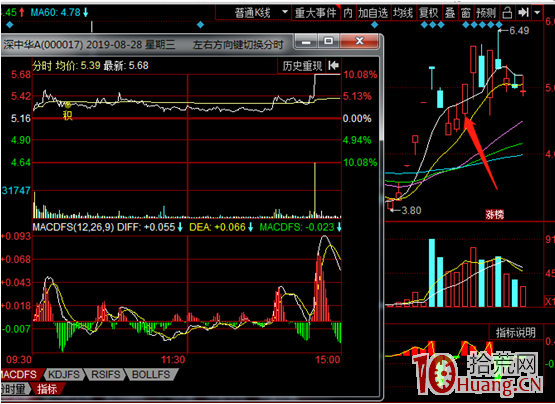Click the 6.49 high price label
555x404 pixels.
pyautogui.click(x=519, y=31)
